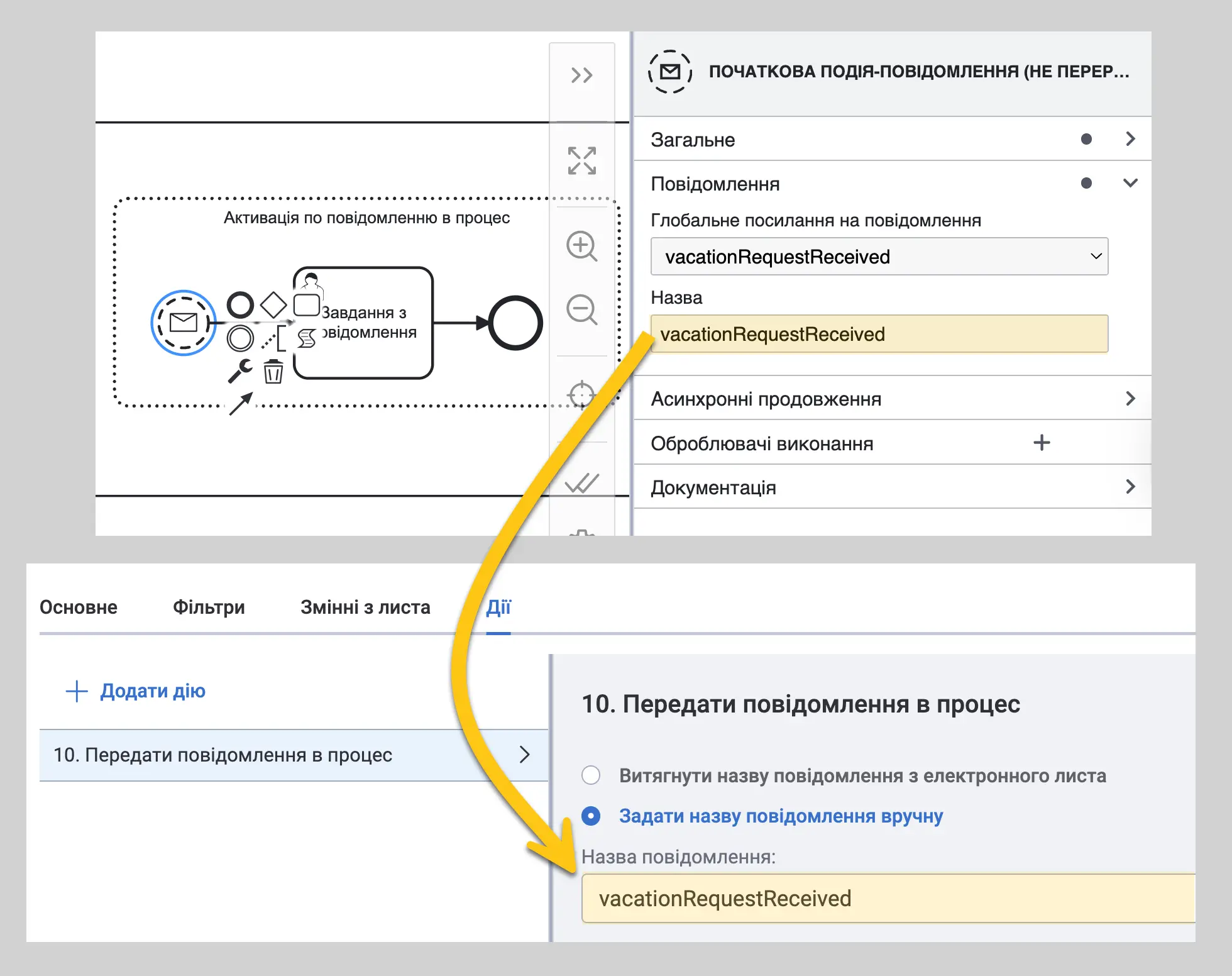
Task: Expand Асинхронні продовження section
Action: click(893, 399)
